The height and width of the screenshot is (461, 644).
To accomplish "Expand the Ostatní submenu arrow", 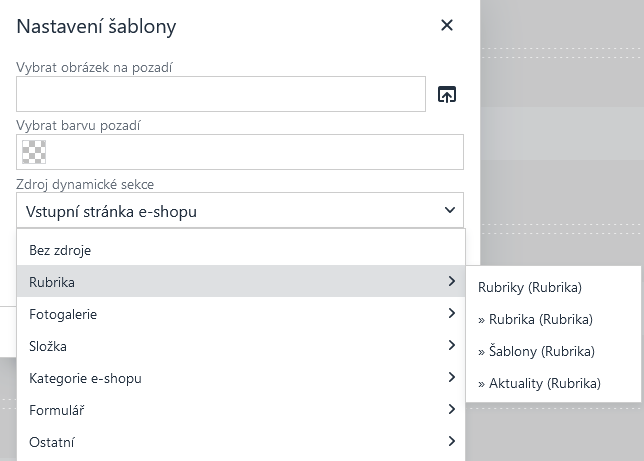I will point(452,441).
